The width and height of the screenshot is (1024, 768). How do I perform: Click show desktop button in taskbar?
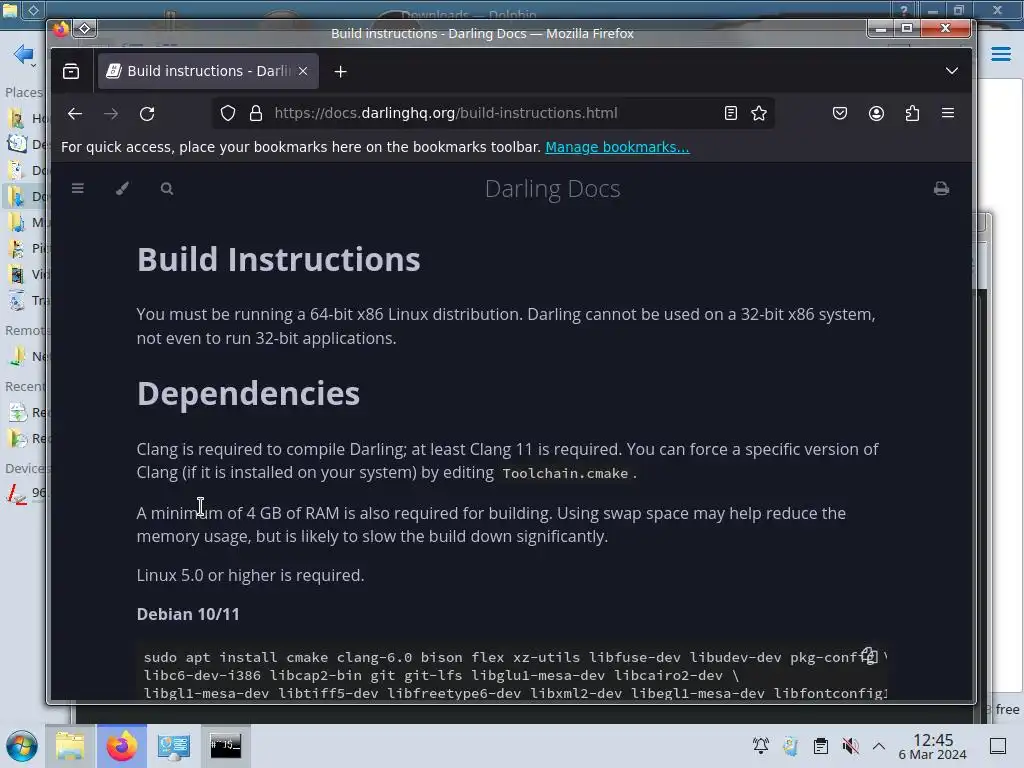click(x=998, y=746)
